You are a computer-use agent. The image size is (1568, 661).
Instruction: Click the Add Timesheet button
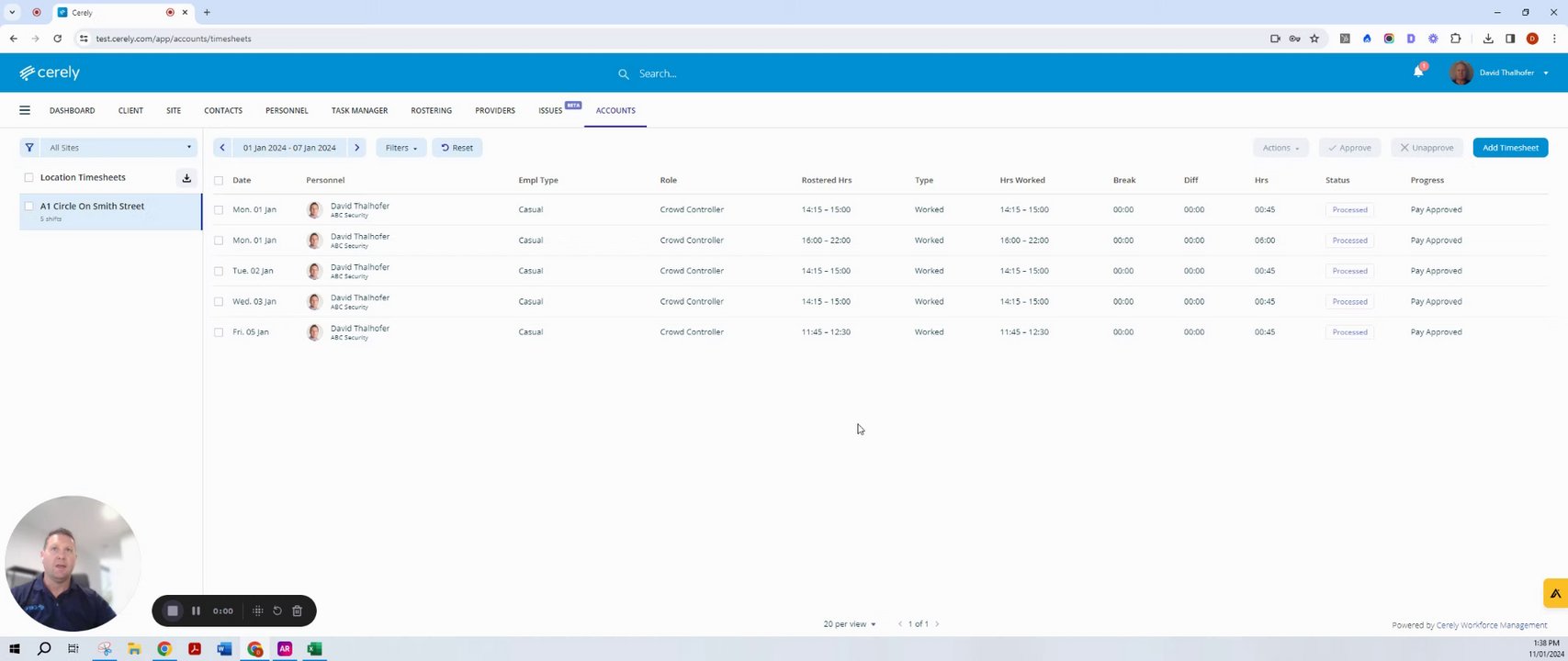[1510, 148]
